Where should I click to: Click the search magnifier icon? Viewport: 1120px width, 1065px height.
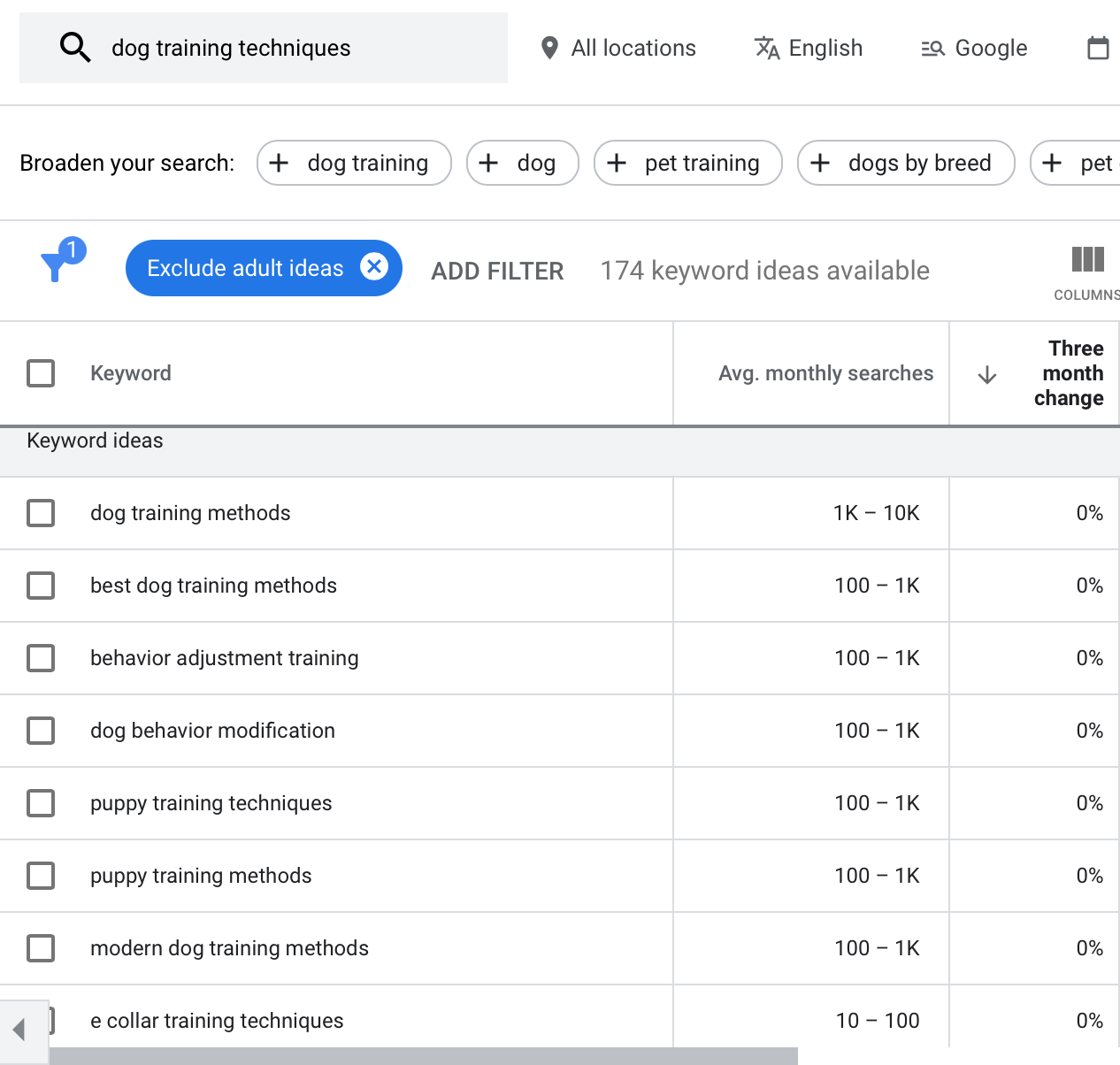75,48
